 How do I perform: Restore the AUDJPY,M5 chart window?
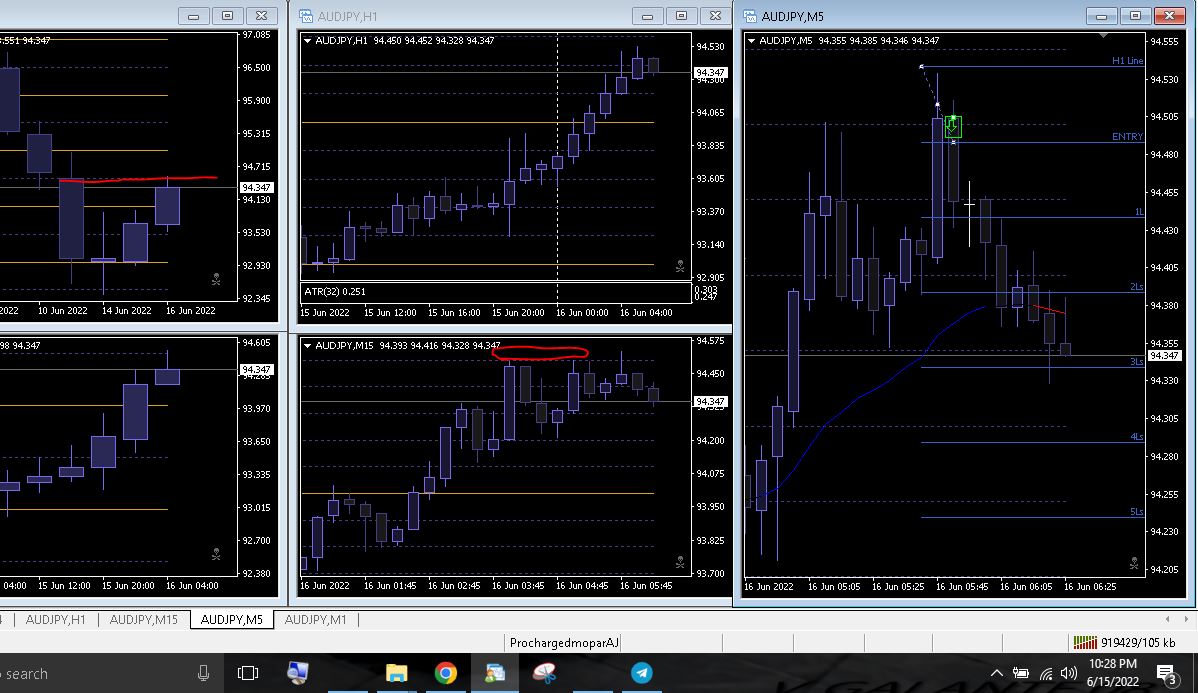1135,15
